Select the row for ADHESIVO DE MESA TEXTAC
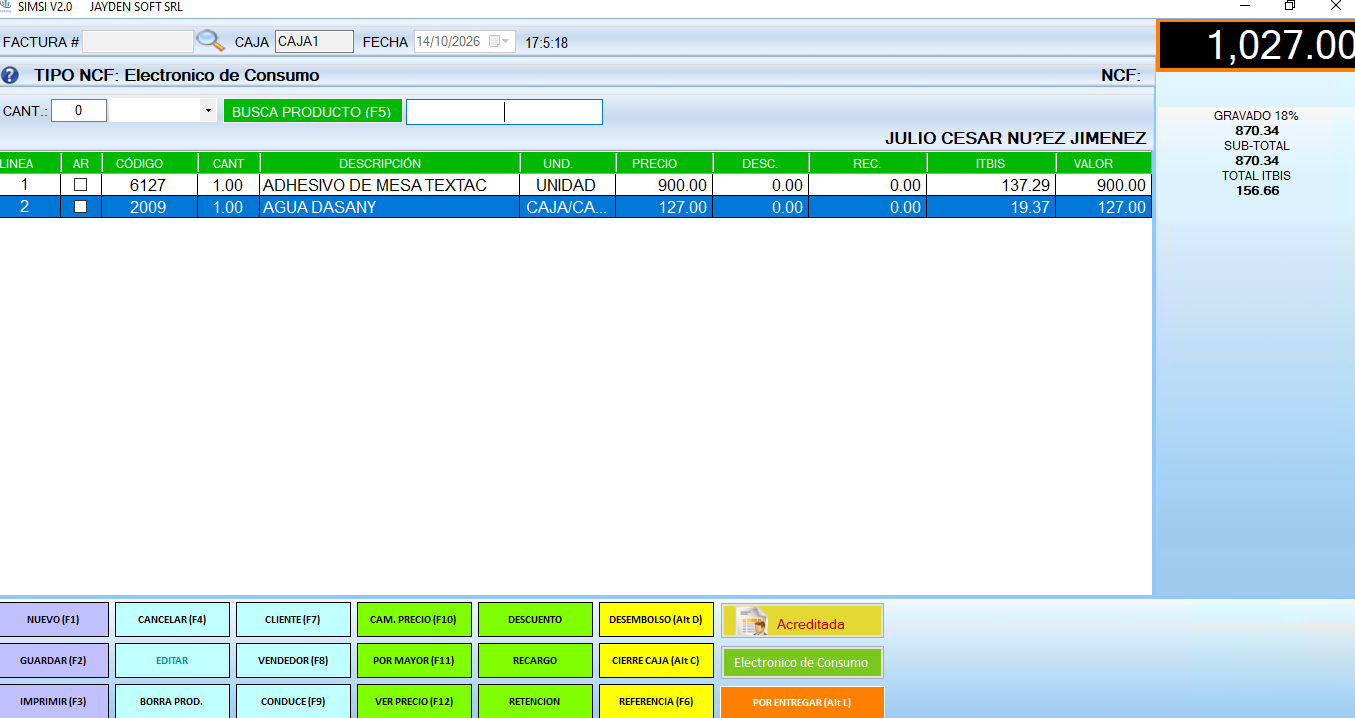 coord(576,185)
